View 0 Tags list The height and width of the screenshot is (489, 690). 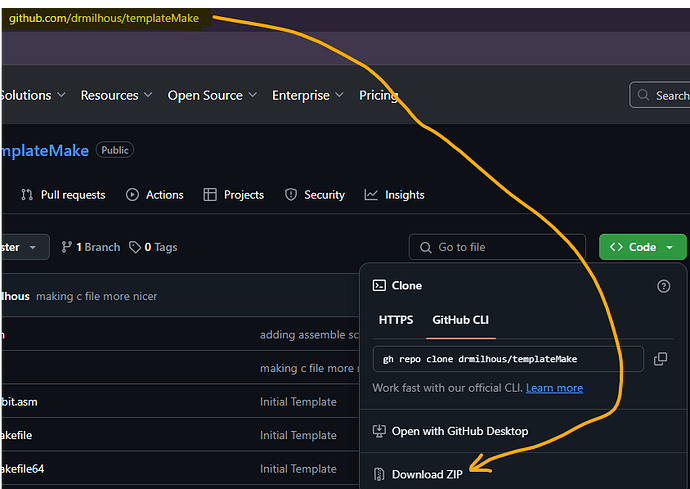click(x=153, y=247)
